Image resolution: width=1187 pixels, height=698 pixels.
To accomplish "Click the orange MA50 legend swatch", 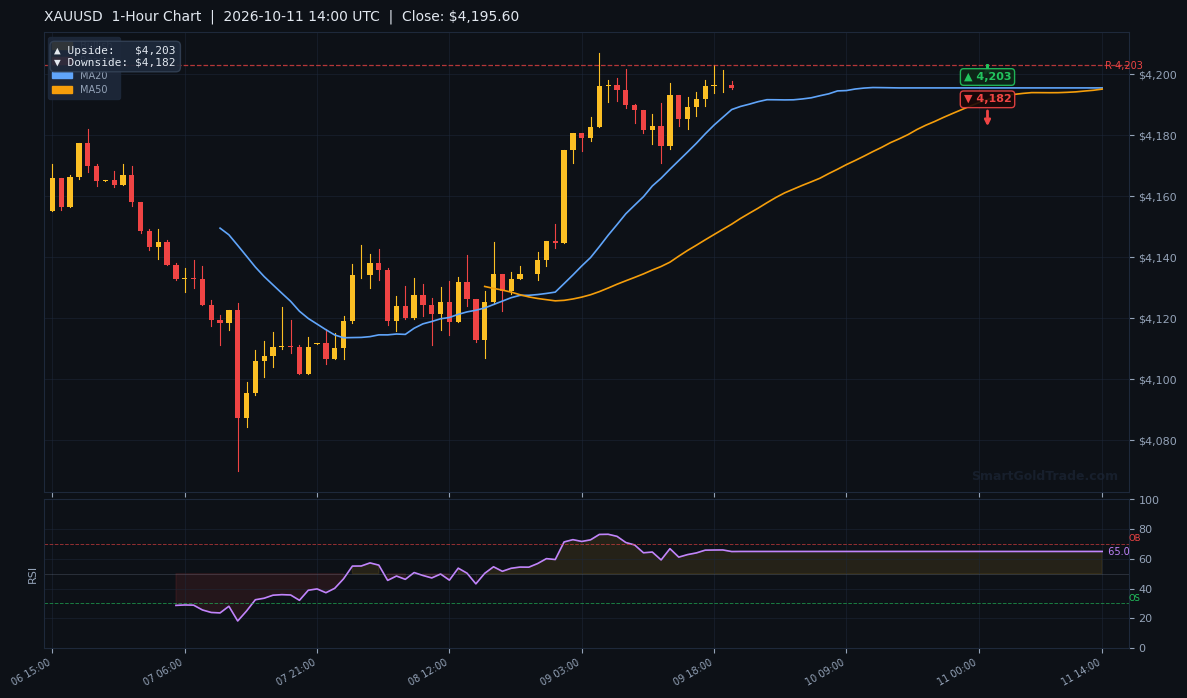I will [62, 89].
